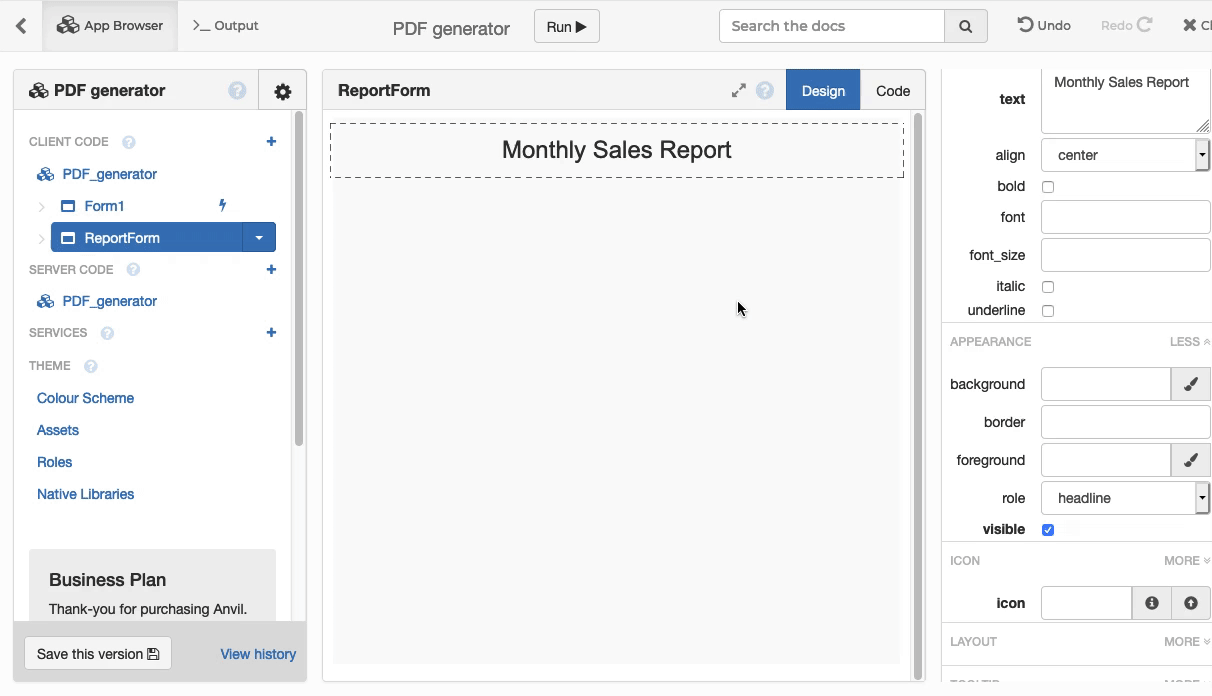Open the ReportForm dropdown arrow menu

coord(259,238)
